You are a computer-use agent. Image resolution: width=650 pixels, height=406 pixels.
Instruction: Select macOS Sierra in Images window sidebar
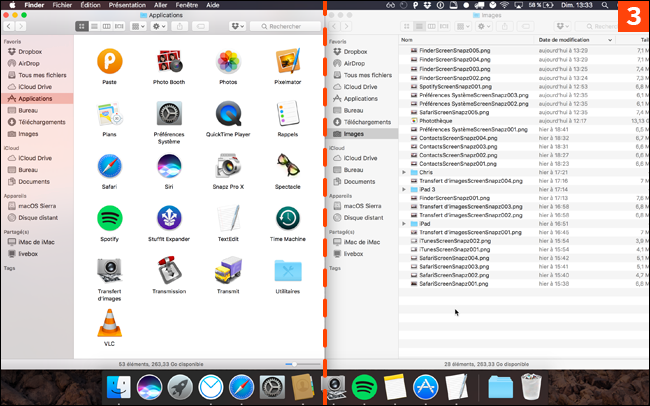click(x=362, y=206)
